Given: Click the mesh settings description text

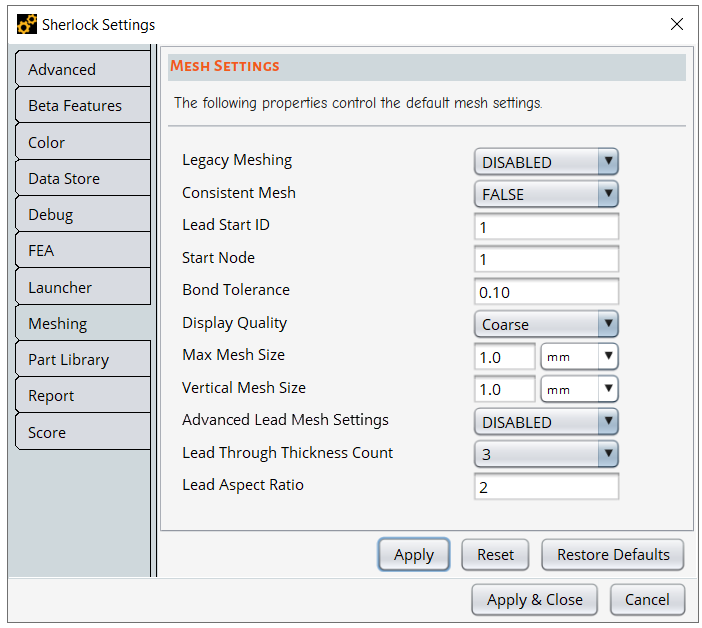Looking at the screenshot, I should (x=358, y=103).
